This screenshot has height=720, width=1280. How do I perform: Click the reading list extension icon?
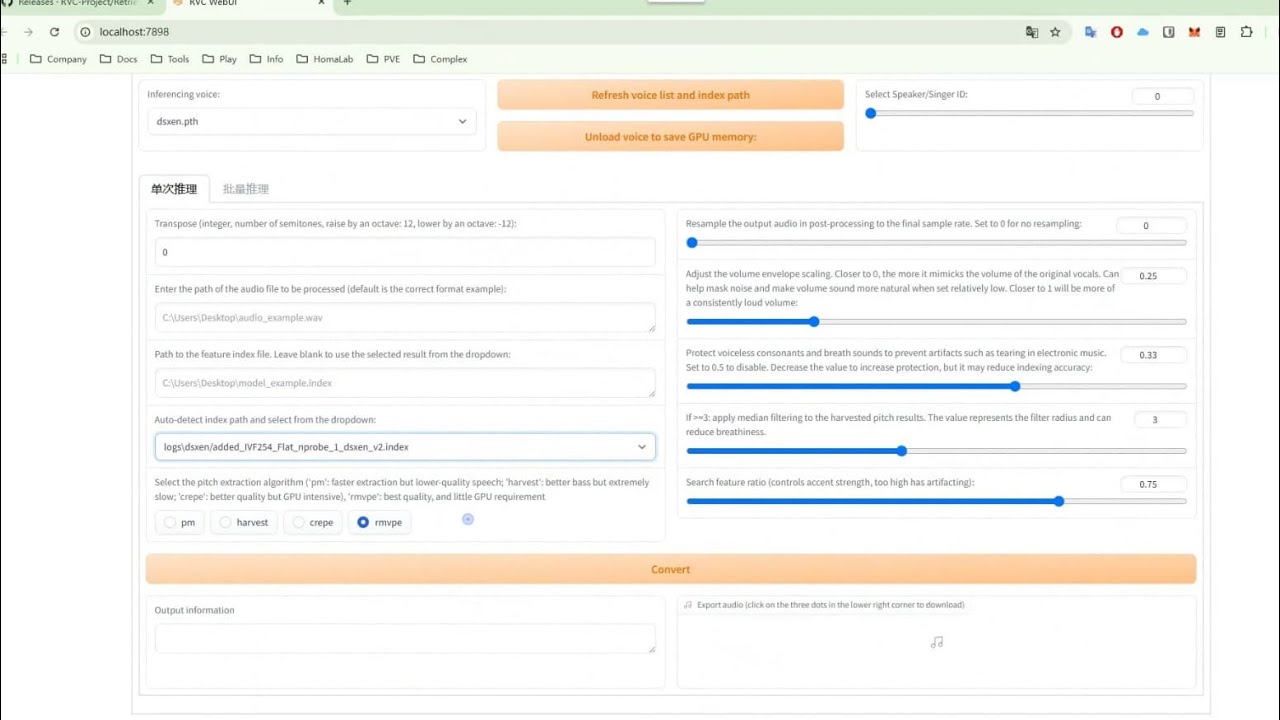point(1220,32)
